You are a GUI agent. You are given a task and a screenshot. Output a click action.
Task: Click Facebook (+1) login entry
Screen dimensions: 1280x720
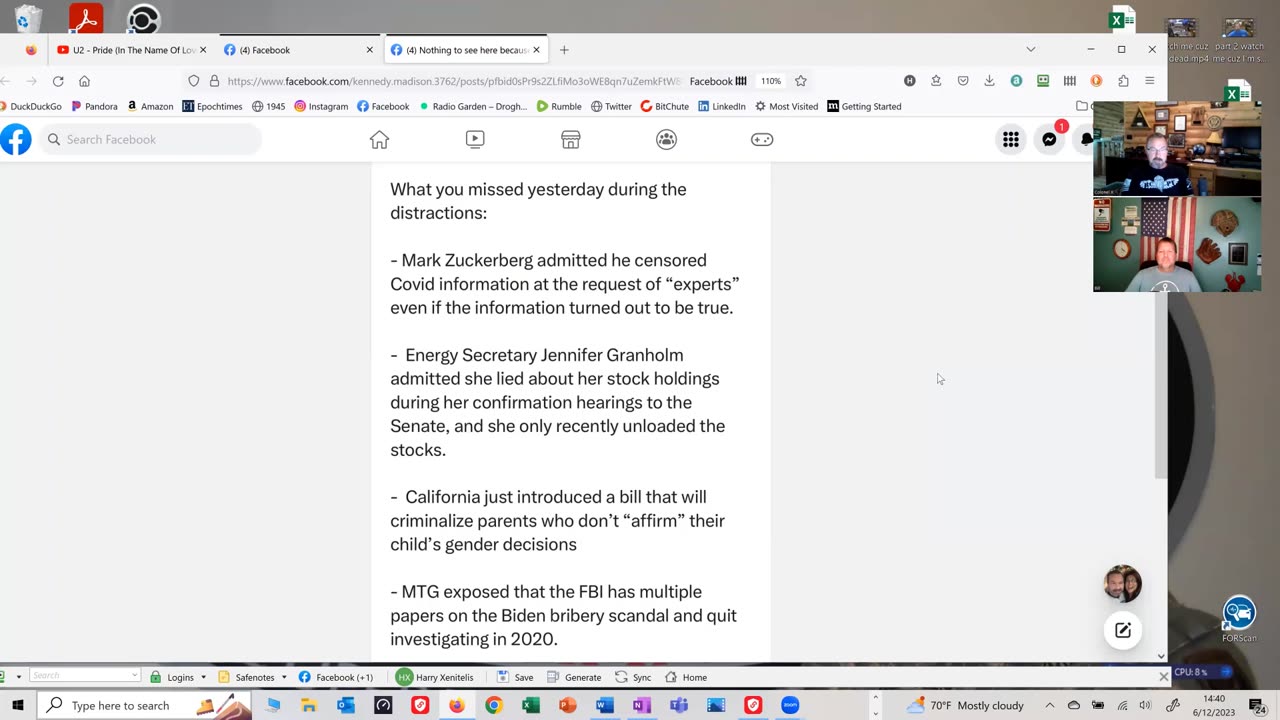(x=336, y=677)
